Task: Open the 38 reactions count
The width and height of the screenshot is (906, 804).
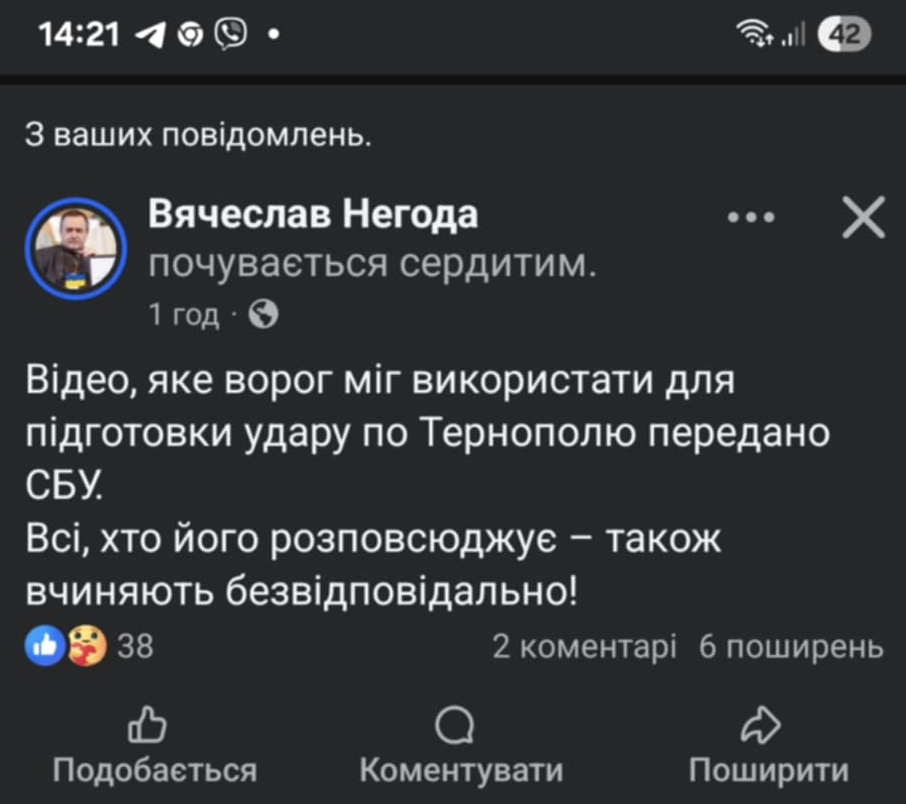Action: [x=135, y=647]
